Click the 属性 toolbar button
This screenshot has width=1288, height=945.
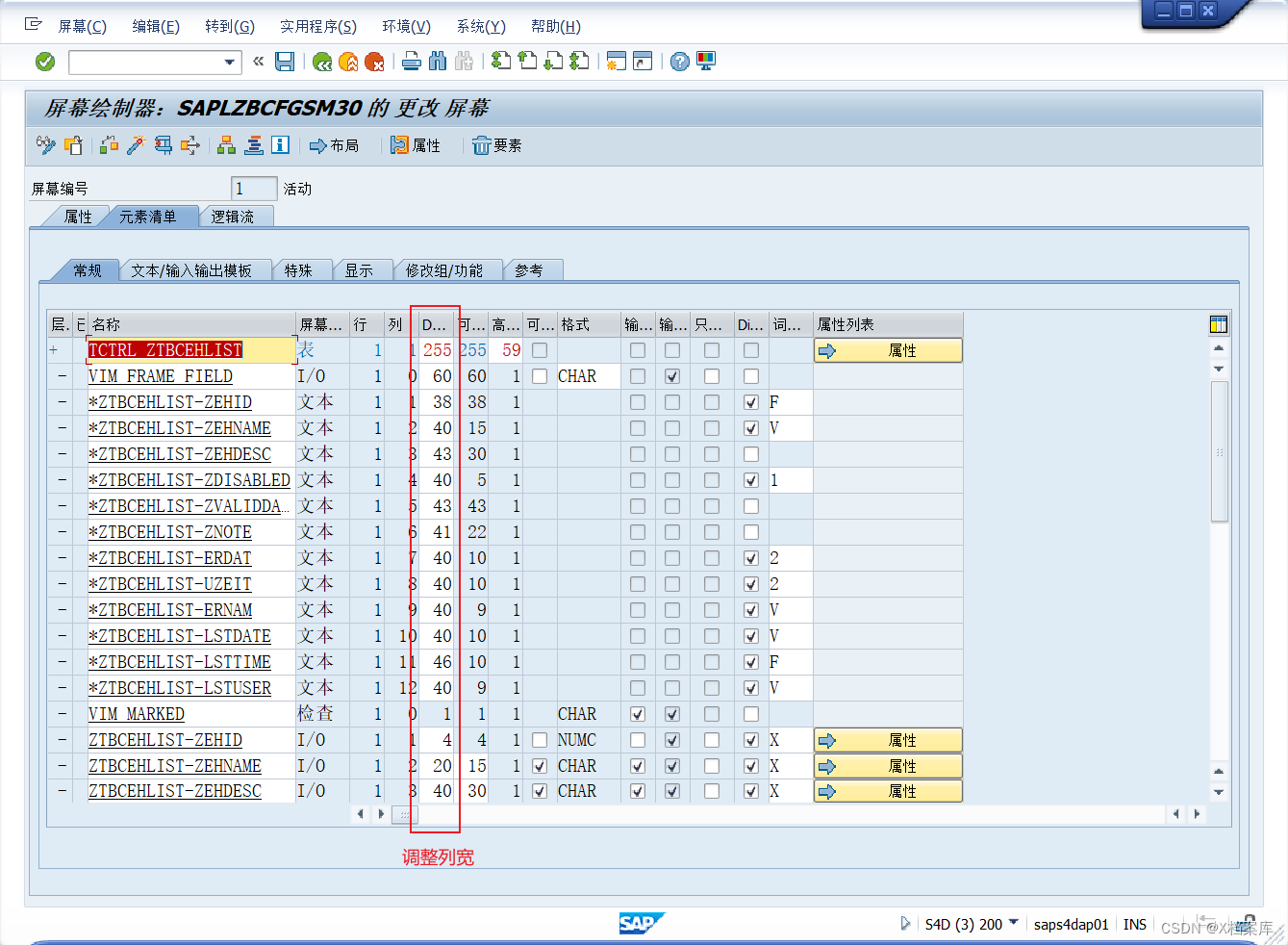tap(416, 145)
